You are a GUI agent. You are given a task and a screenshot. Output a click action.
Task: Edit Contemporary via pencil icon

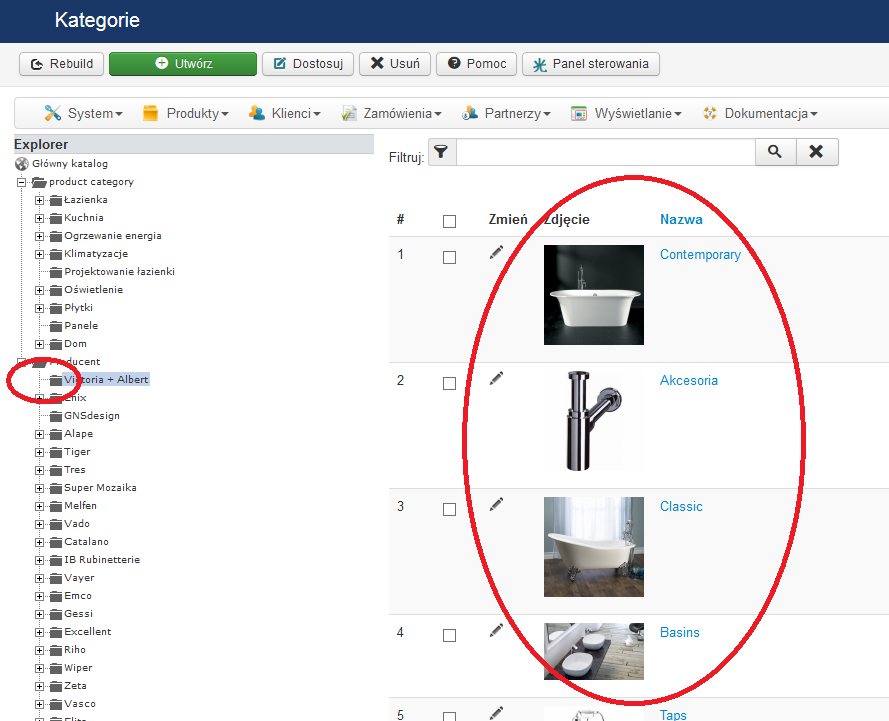(x=496, y=253)
